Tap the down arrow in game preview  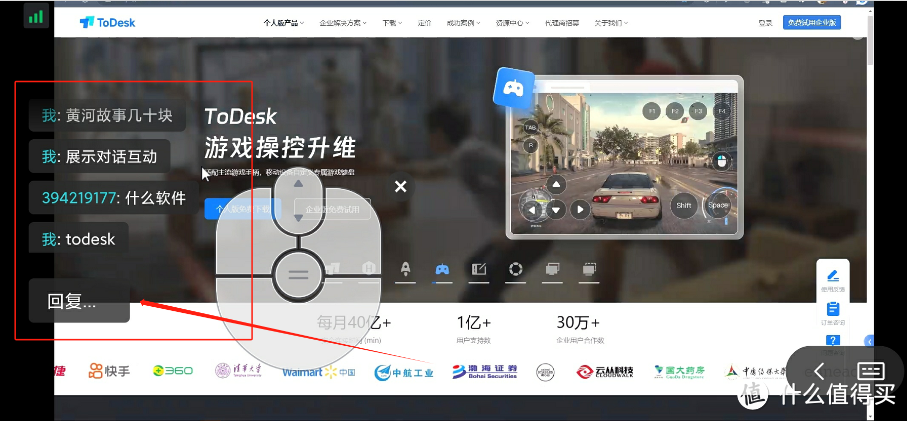click(556, 209)
